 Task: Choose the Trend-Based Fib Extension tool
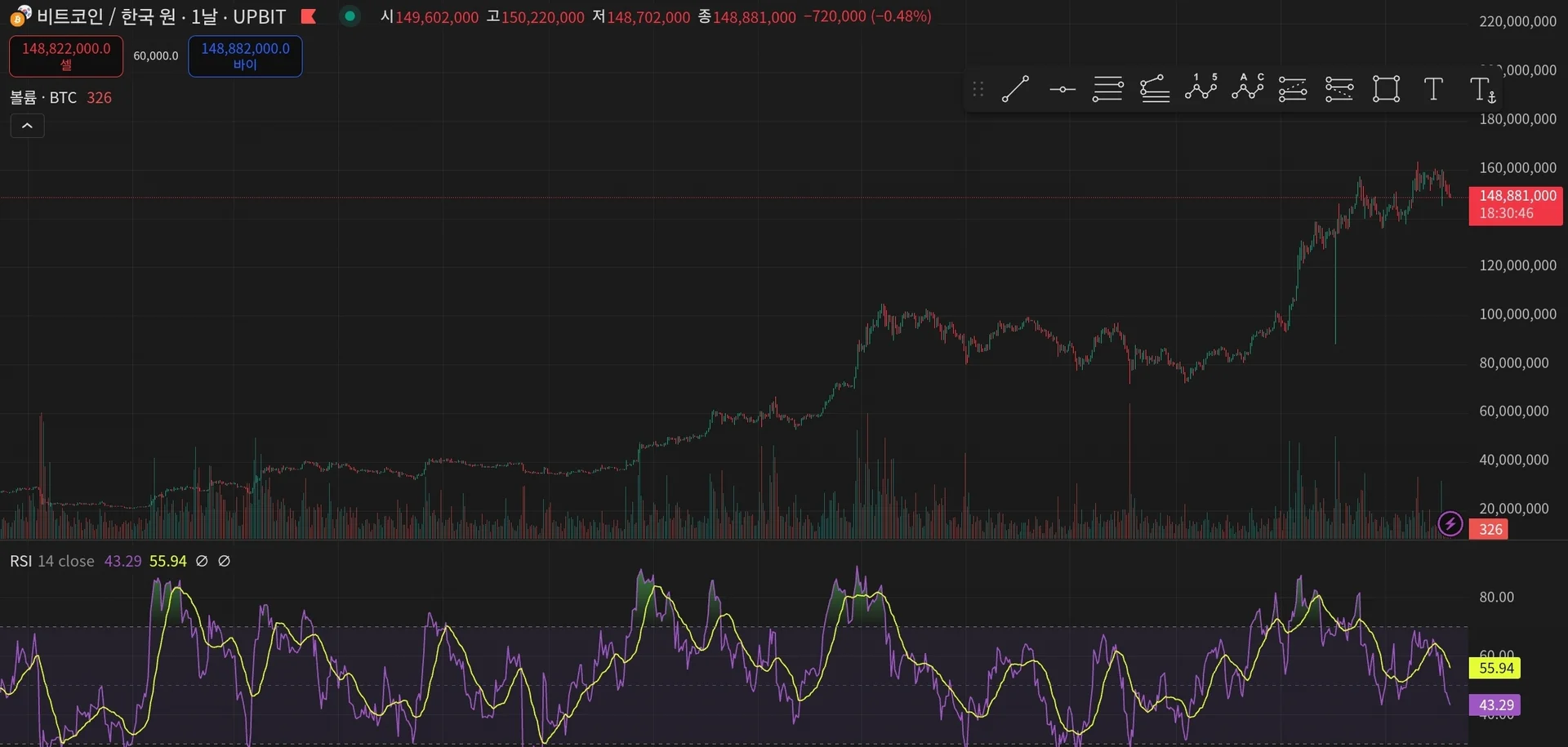1155,89
